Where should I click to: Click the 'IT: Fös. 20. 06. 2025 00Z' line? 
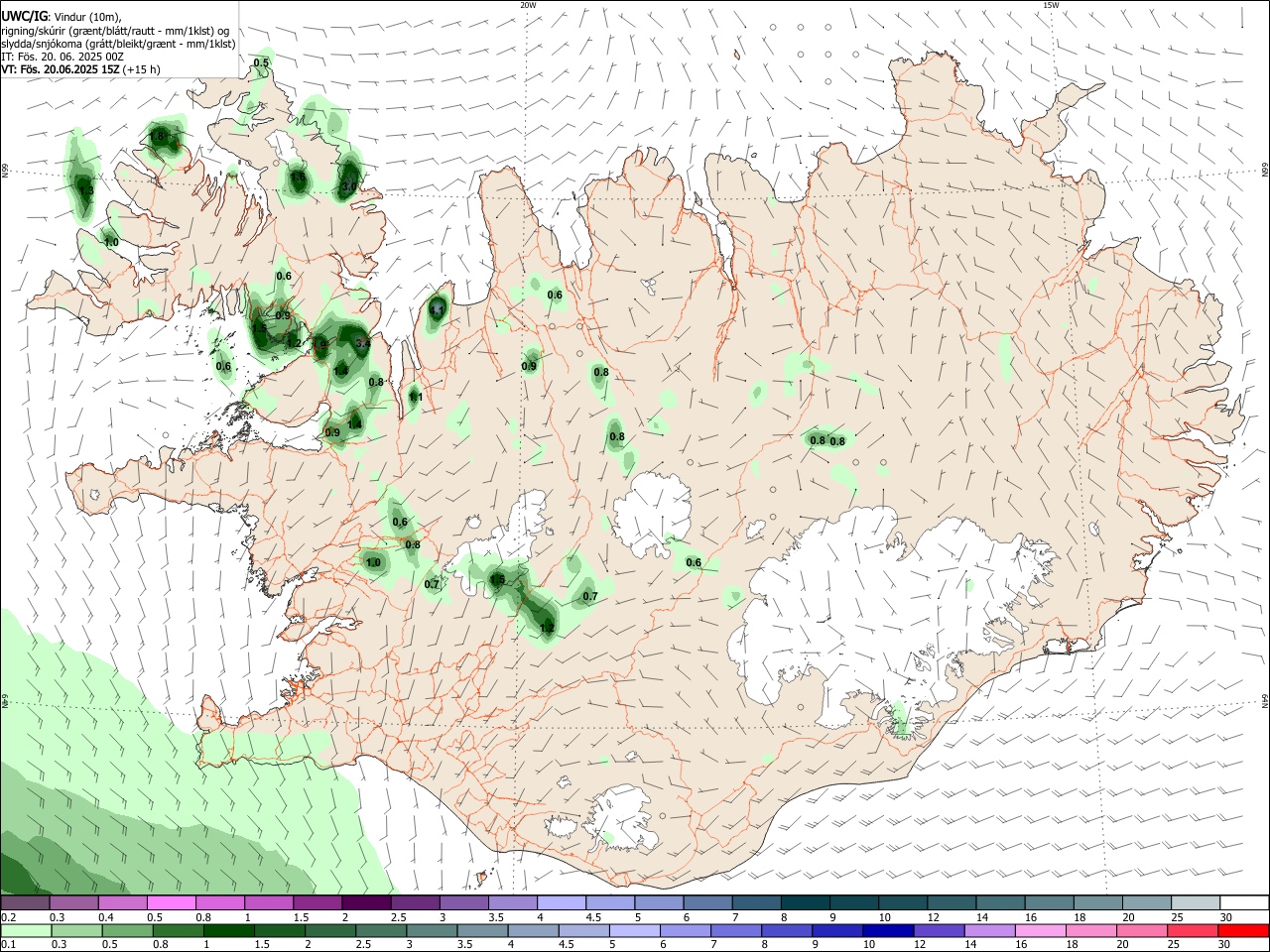[x=63, y=57]
